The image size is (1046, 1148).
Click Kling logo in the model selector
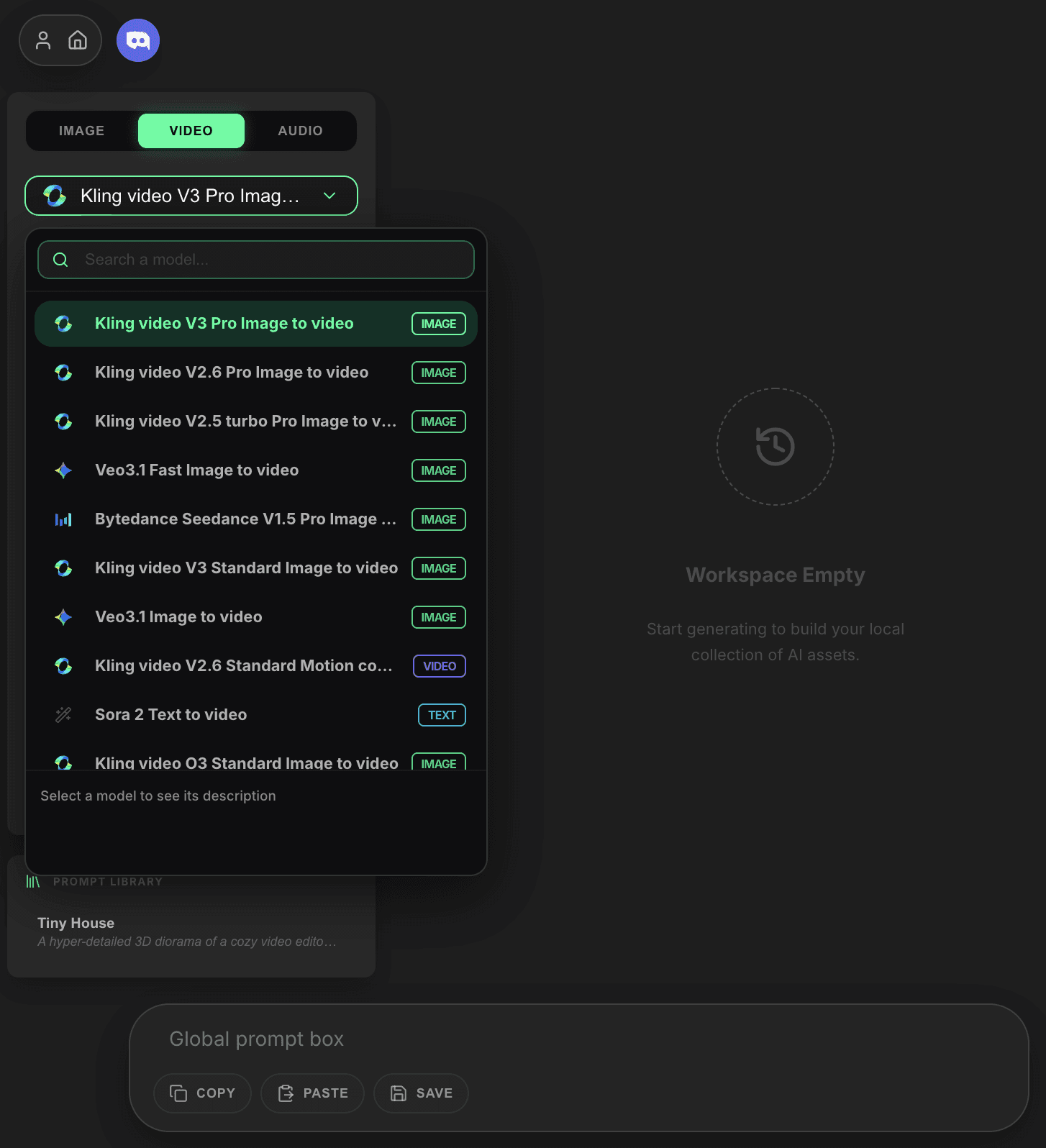click(x=55, y=196)
